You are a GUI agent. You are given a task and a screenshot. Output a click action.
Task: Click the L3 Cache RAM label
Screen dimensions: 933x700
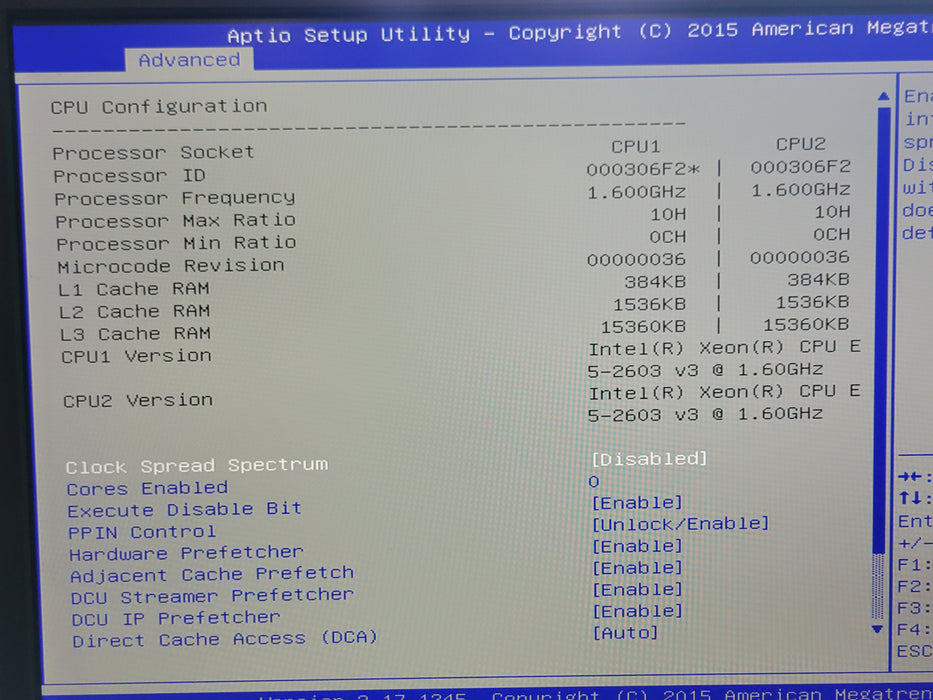point(136,334)
